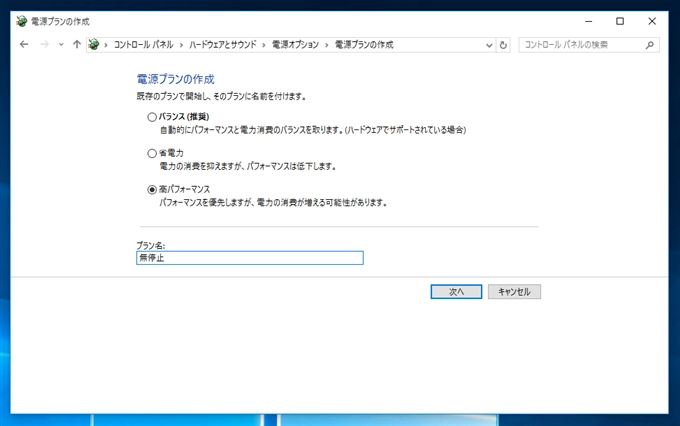Click the title bar window icon

pyautogui.click(x=22, y=21)
